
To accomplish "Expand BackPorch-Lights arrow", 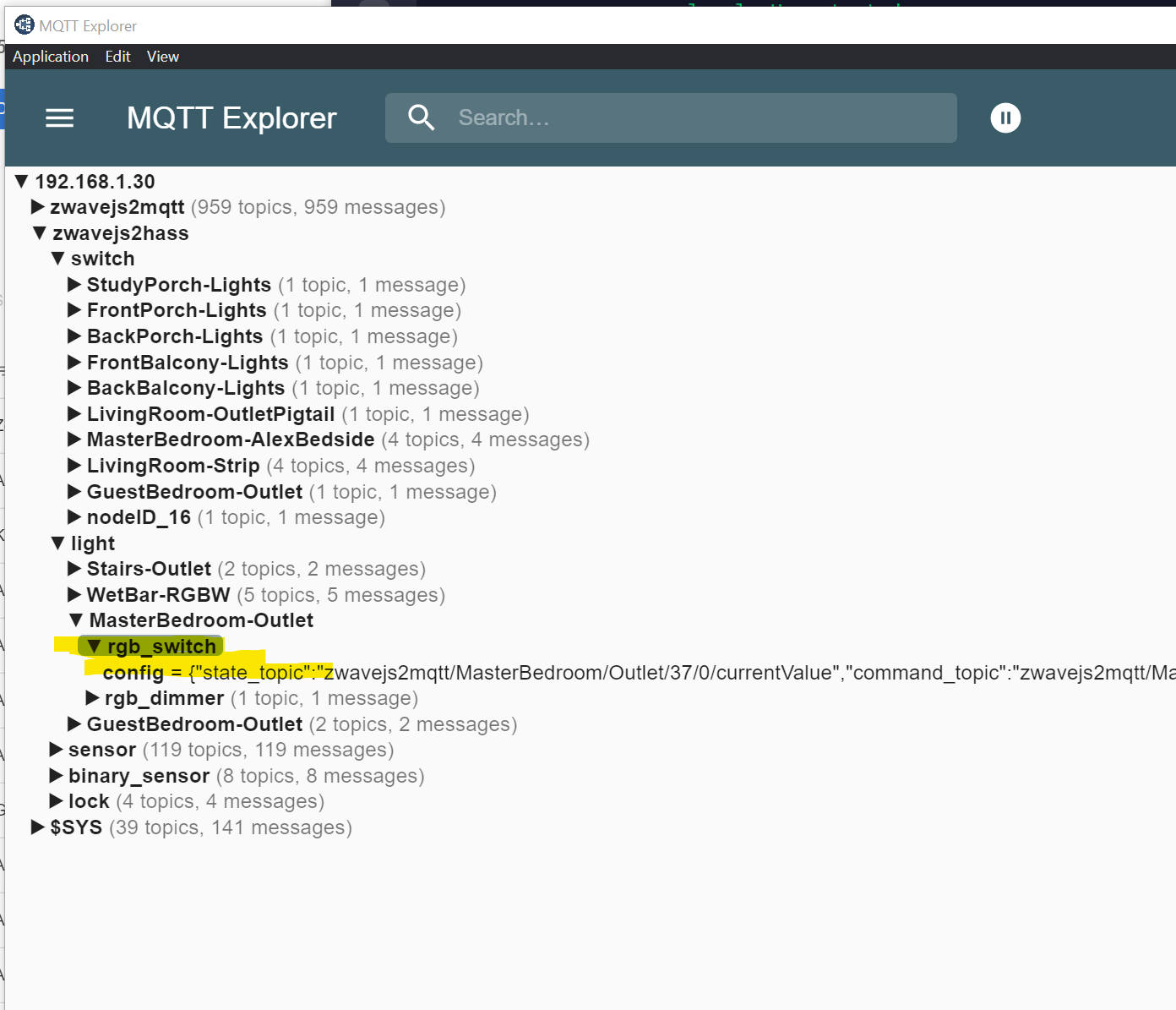I will 74,336.
